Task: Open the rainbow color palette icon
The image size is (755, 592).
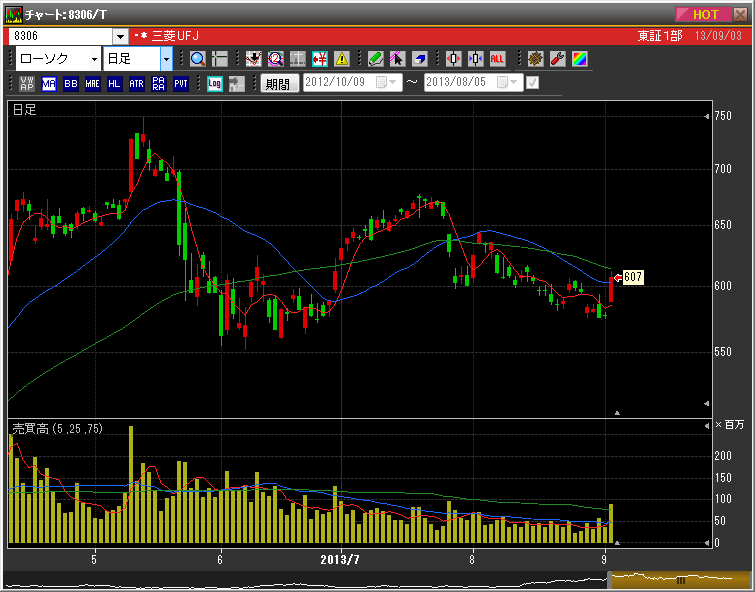Action: click(x=579, y=59)
